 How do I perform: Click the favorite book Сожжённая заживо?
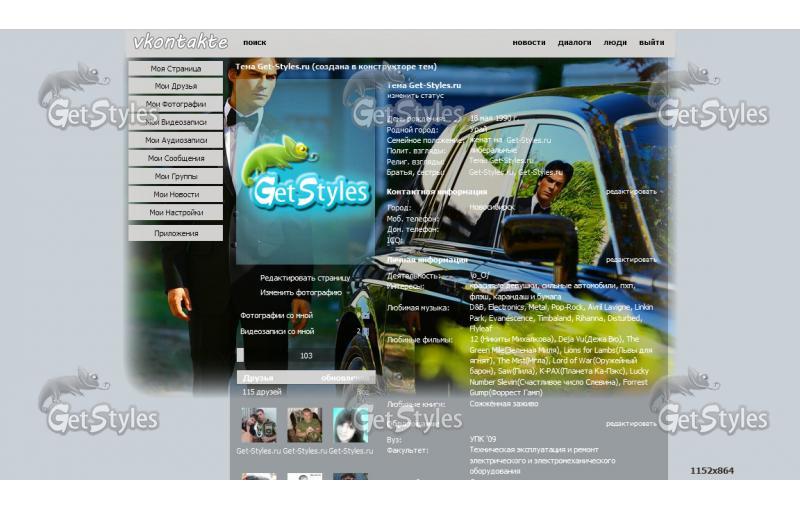pyautogui.click(x=504, y=404)
